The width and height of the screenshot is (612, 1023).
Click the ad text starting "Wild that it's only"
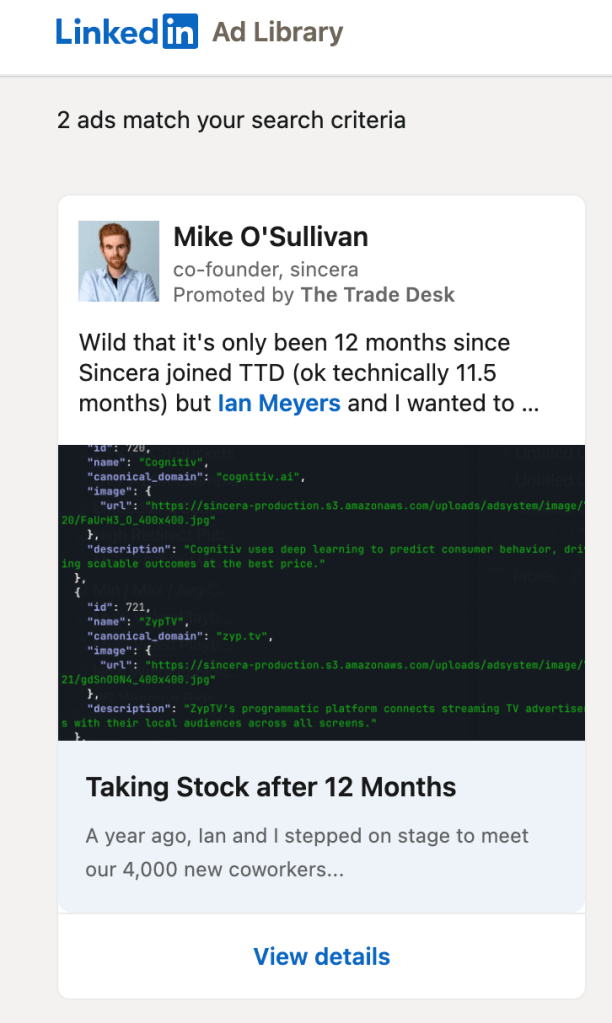click(295, 343)
